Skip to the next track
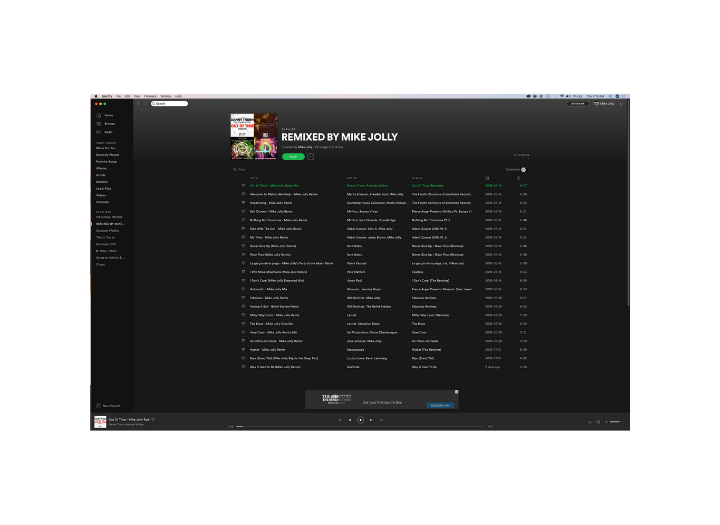720x525 pixels. tap(371, 420)
